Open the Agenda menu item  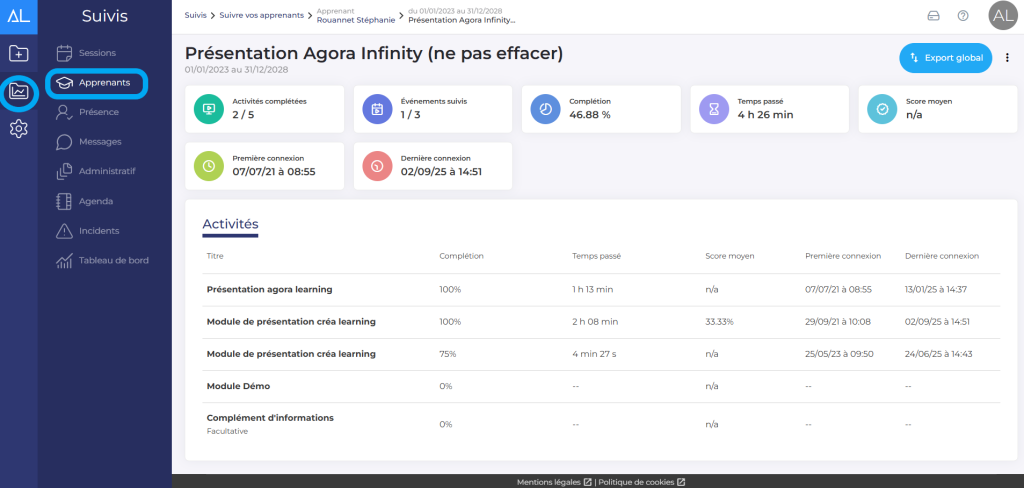tap(96, 201)
